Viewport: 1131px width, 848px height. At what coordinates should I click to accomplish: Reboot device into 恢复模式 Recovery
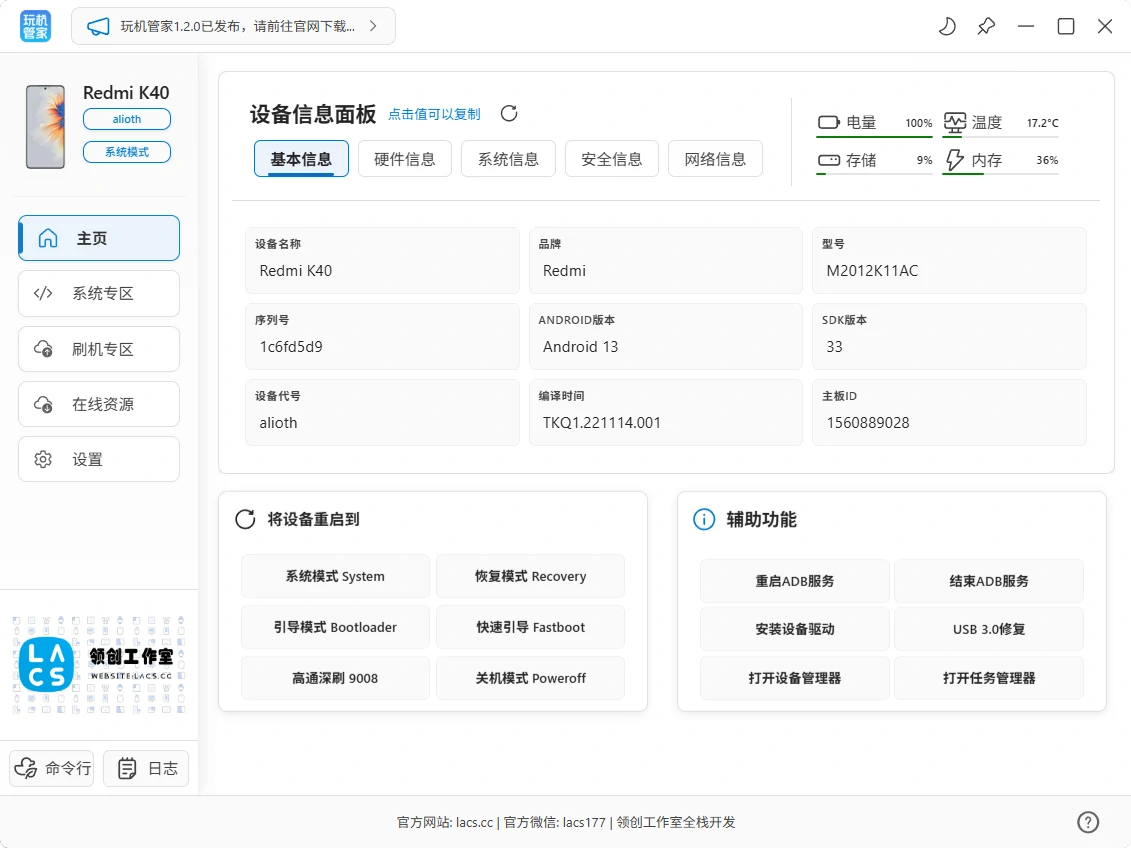coord(530,576)
